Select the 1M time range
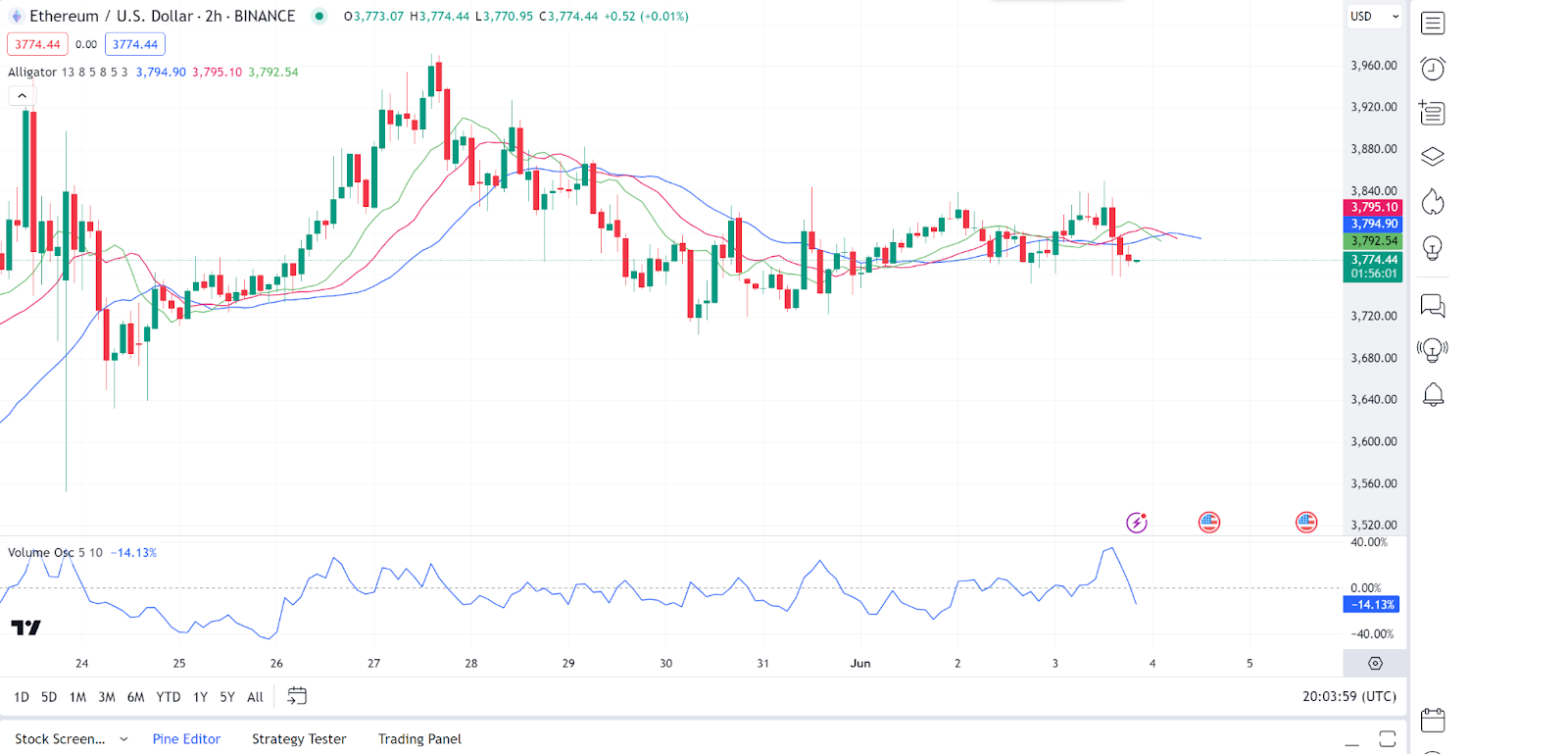Viewport: 1568px width, 754px height. click(77, 697)
